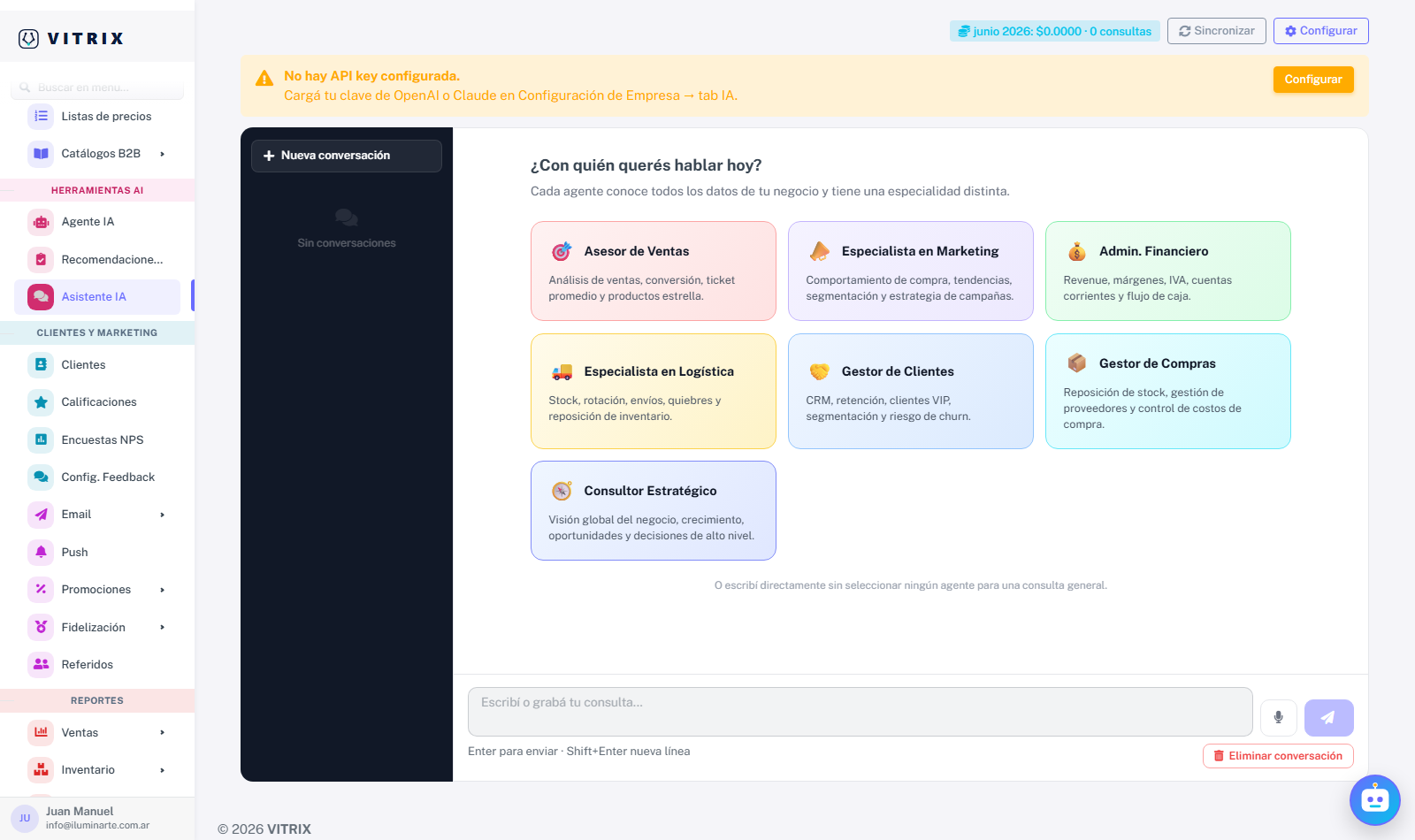Click the Email paper plane icon
The height and width of the screenshot is (840, 1415).
pyautogui.click(x=41, y=515)
